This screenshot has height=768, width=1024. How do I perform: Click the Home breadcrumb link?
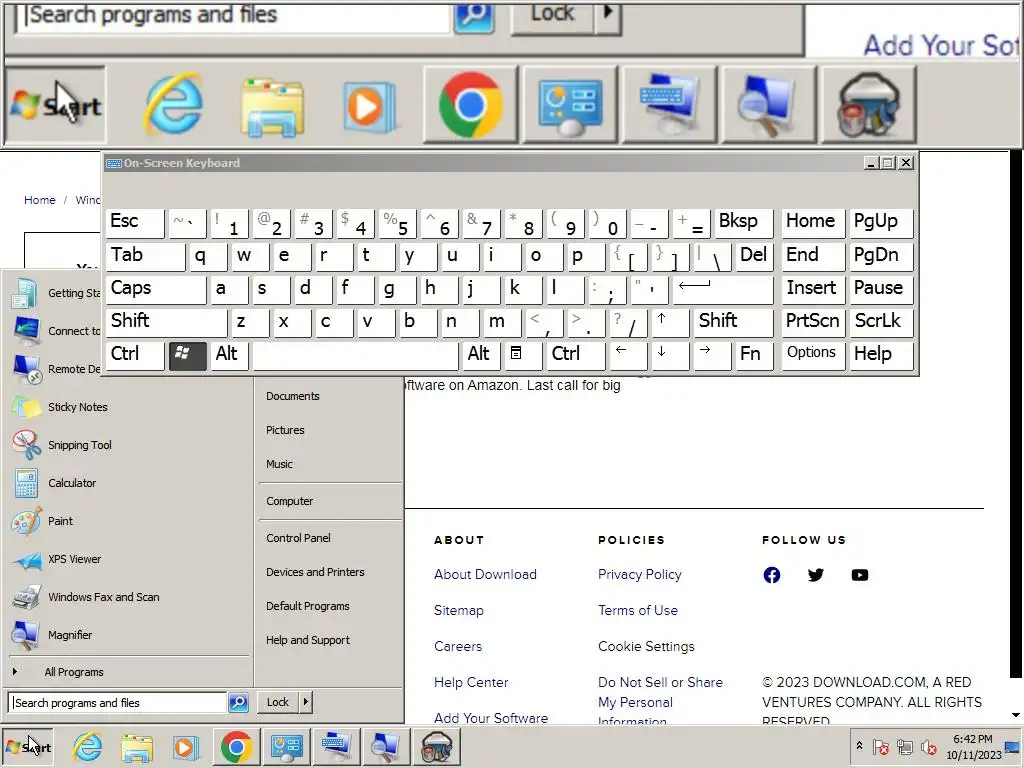[x=40, y=200]
